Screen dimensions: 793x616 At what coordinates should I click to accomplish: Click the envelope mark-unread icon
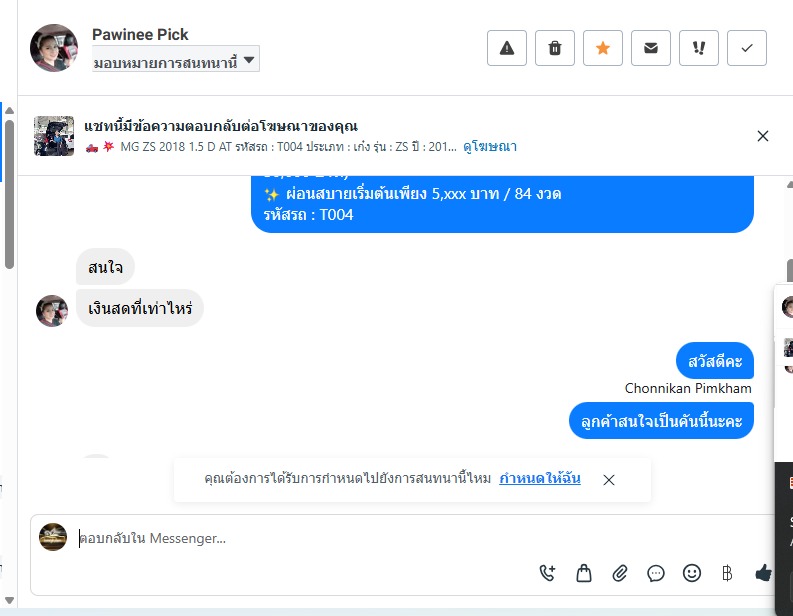[x=651, y=48]
